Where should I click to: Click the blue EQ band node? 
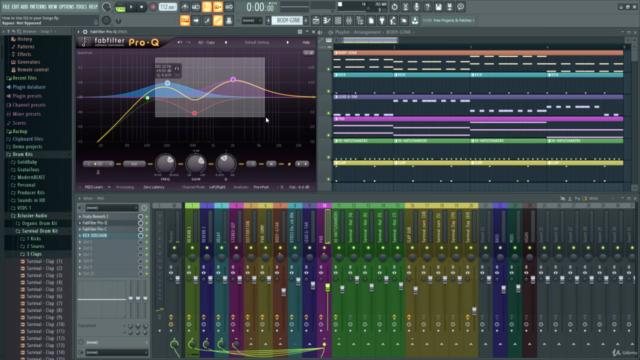tap(167, 83)
